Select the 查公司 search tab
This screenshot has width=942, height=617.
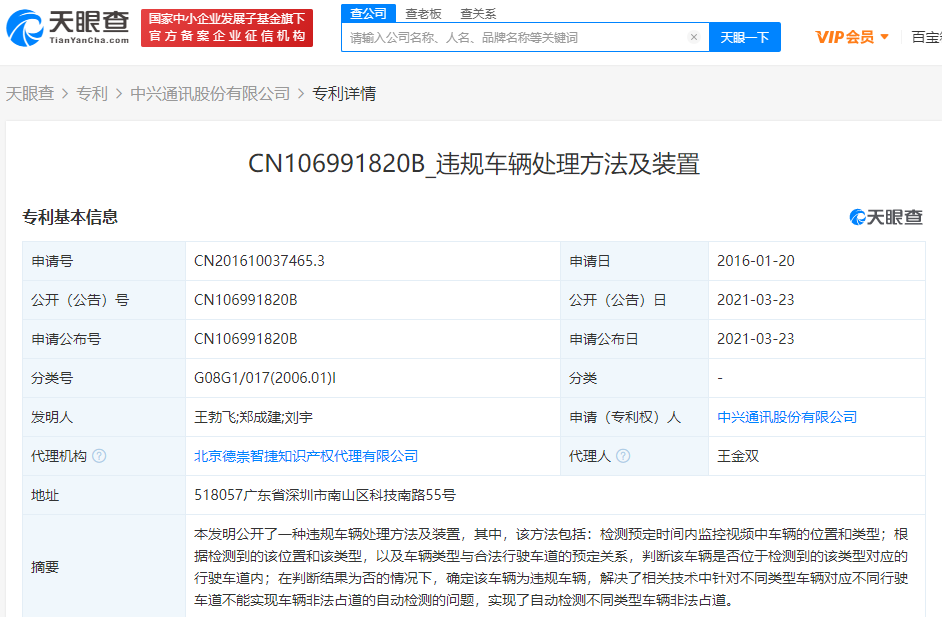368,13
